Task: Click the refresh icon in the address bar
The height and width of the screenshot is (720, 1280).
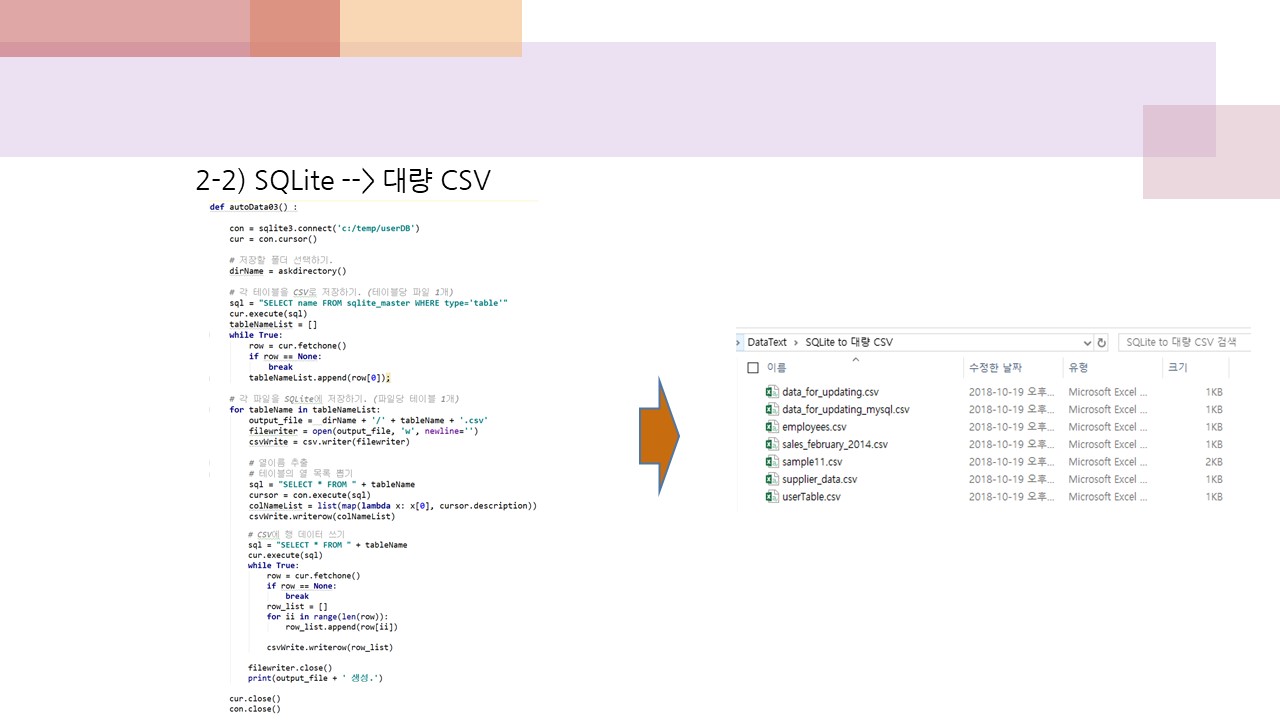Action: (x=1099, y=342)
